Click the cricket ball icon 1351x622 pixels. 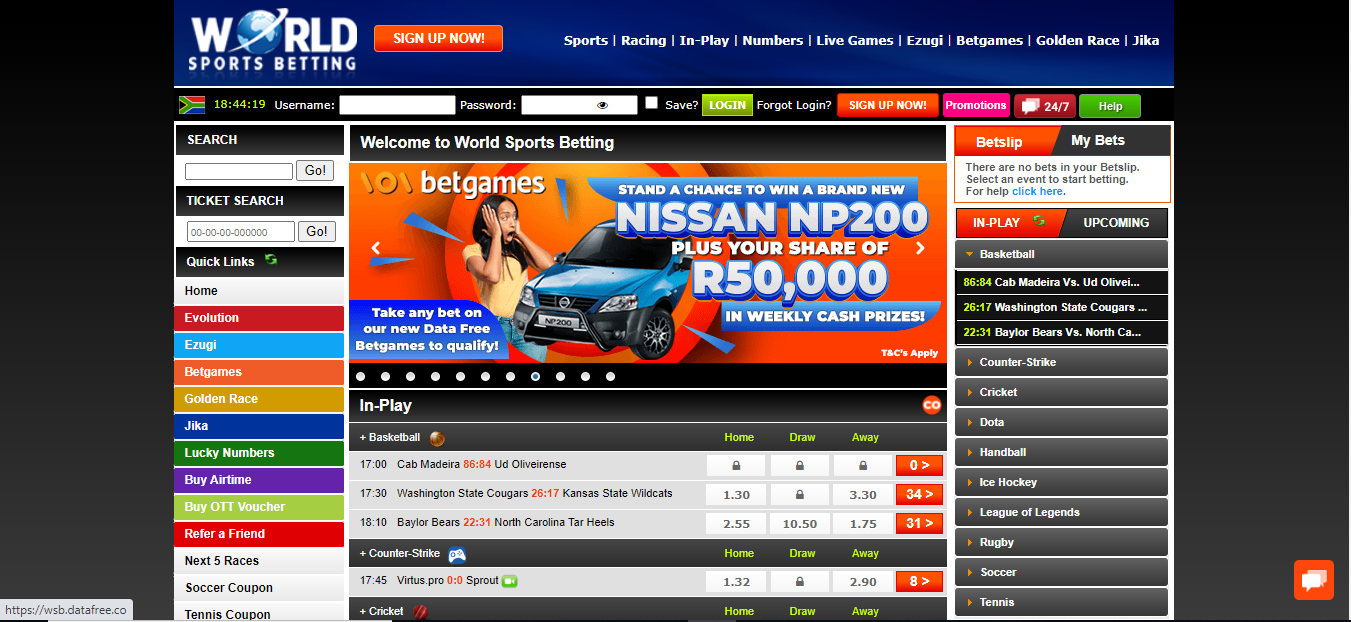(x=420, y=611)
